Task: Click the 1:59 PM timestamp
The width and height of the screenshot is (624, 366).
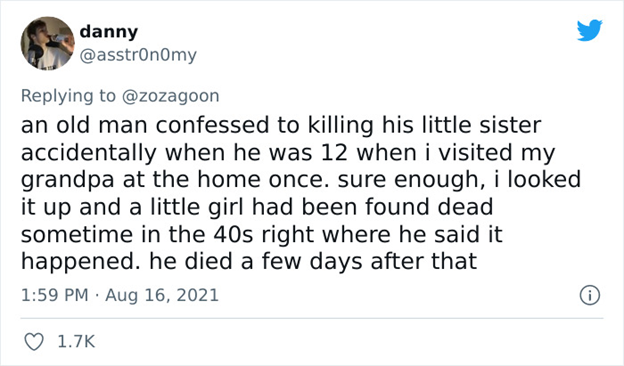Action: tap(55, 295)
